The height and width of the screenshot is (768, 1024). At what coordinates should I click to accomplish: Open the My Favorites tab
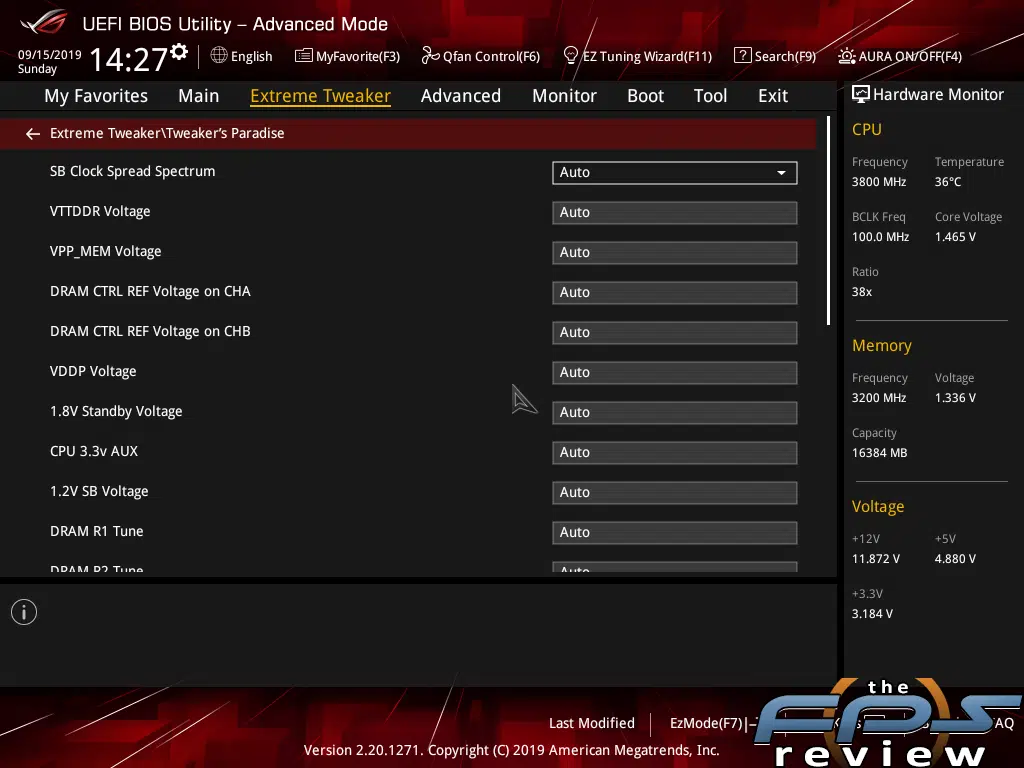pos(96,96)
